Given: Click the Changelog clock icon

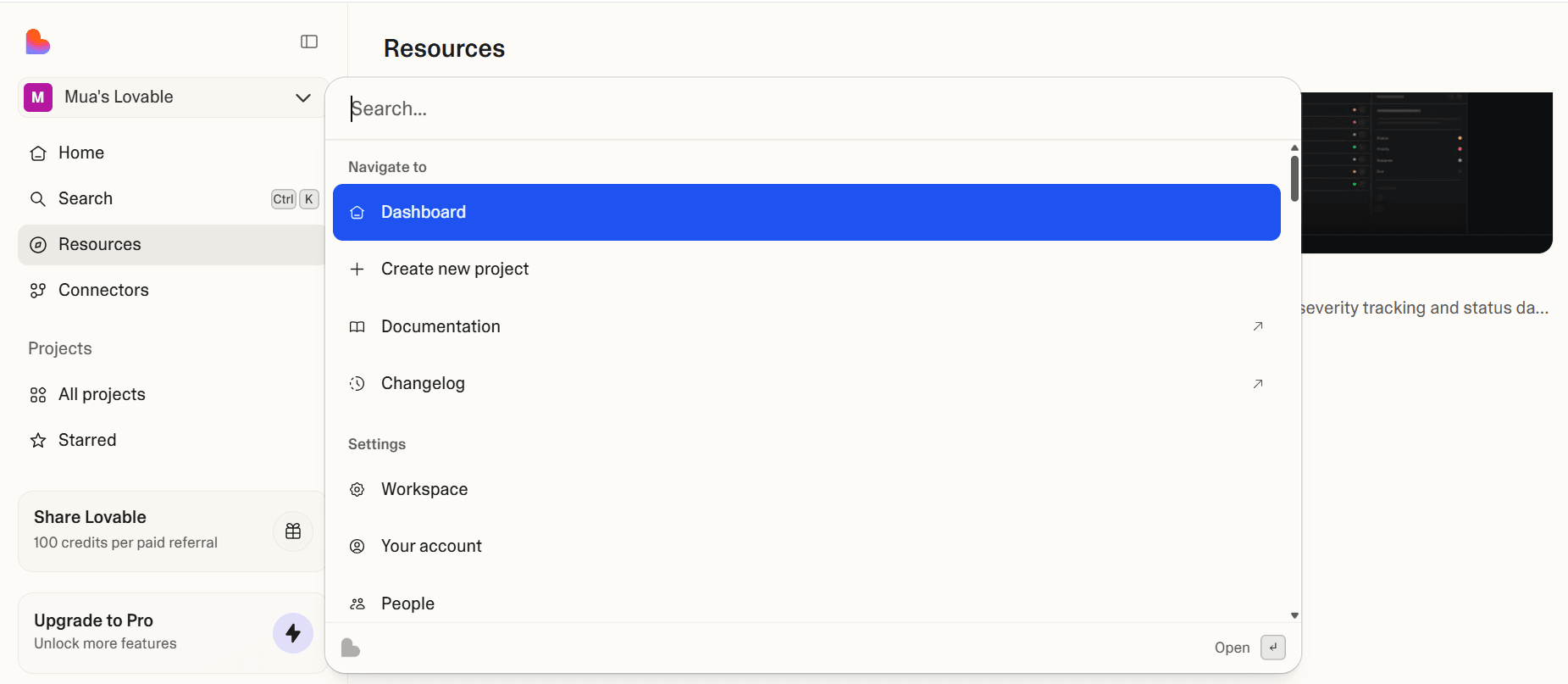Looking at the screenshot, I should pos(357,383).
